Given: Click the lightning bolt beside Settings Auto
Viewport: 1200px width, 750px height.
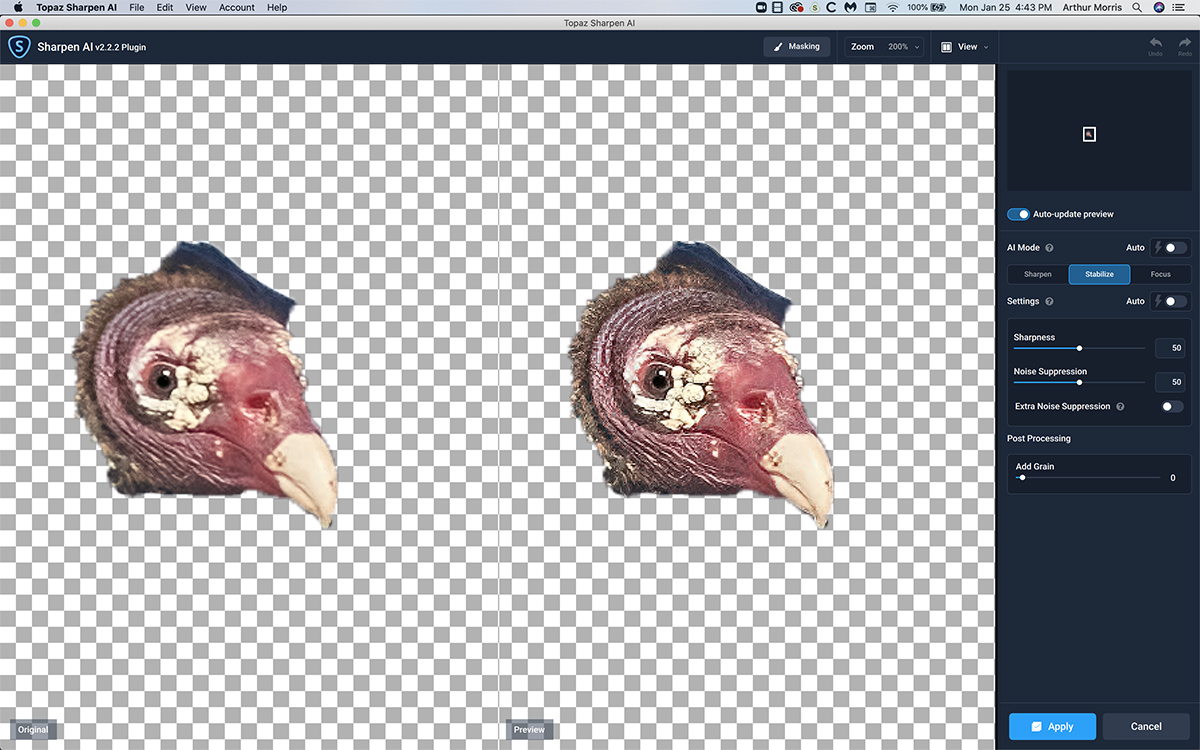Looking at the screenshot, I should click(x=1159, y=301).
